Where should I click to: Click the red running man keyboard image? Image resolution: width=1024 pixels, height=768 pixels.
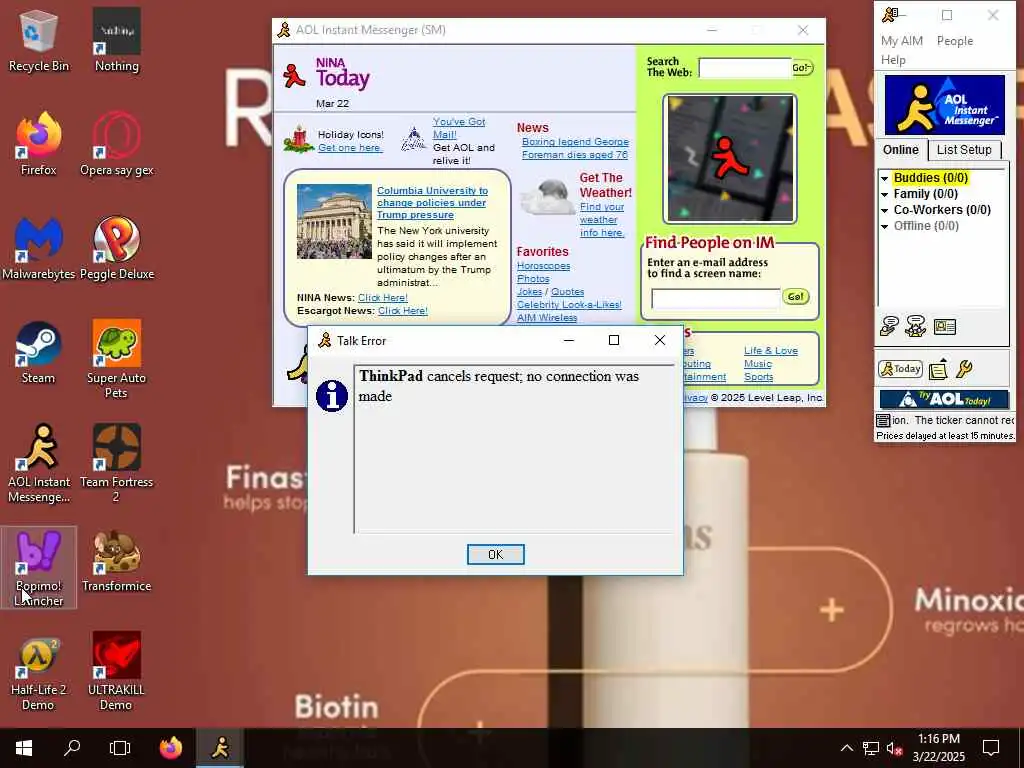tap(729, 159)
